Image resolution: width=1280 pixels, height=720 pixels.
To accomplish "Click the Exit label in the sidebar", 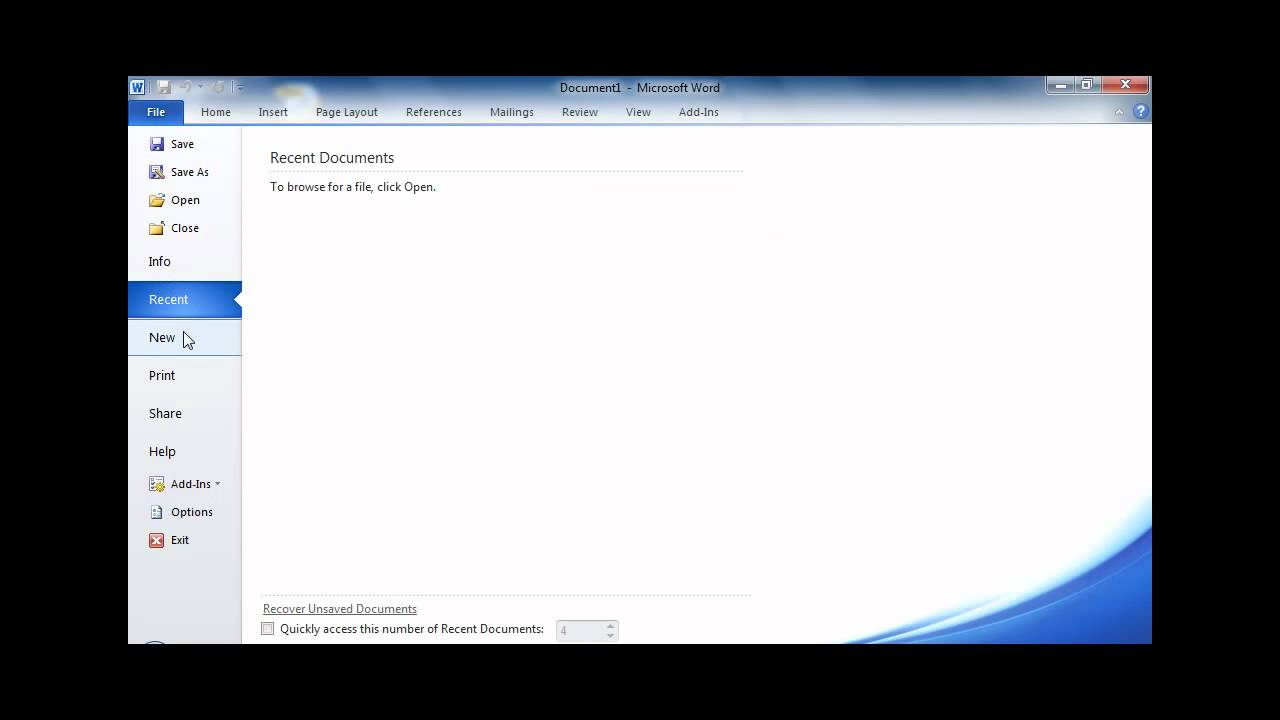I will click(180, 540).
